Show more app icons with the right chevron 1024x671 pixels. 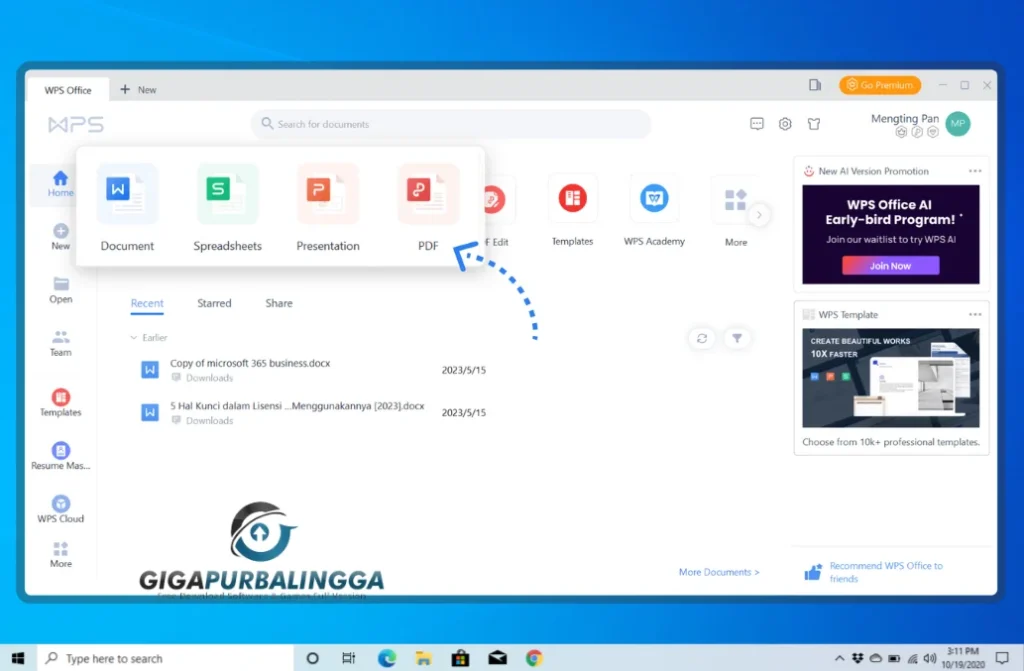tap(759, 213)
